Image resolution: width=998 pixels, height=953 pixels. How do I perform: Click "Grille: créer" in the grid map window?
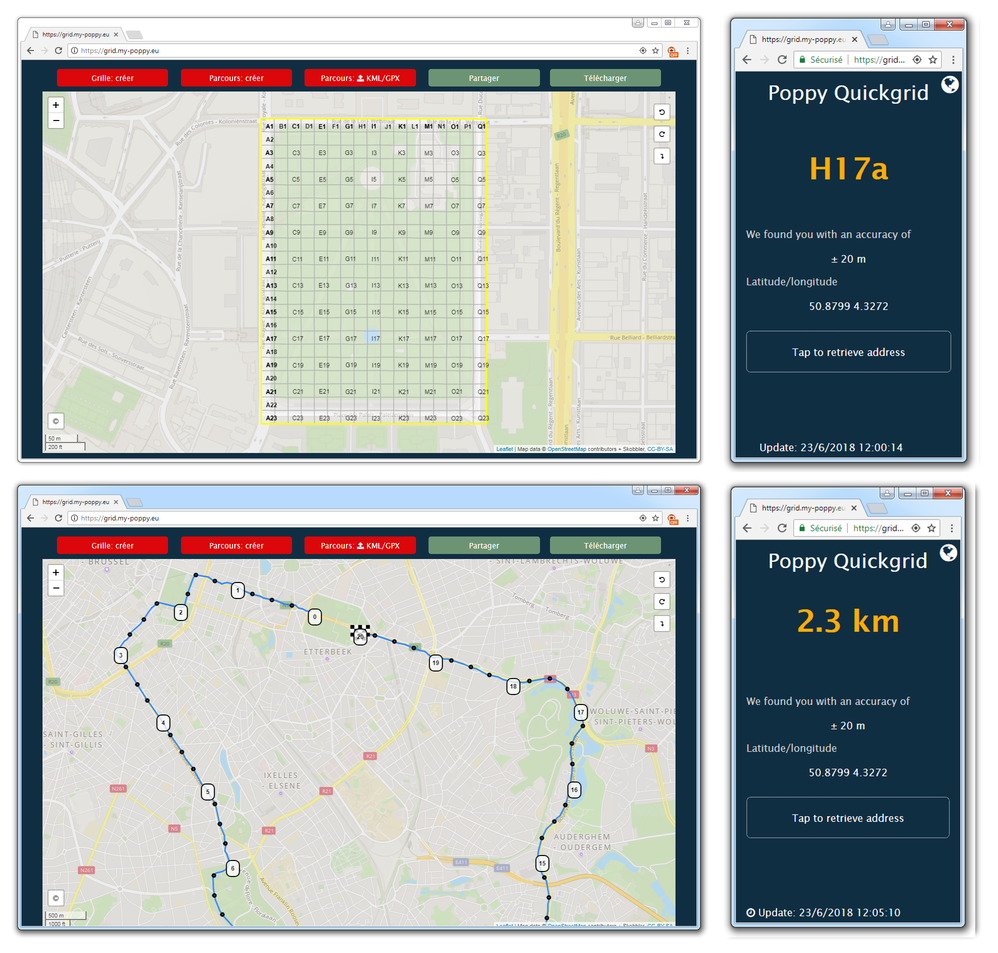(x=112, y=78)
